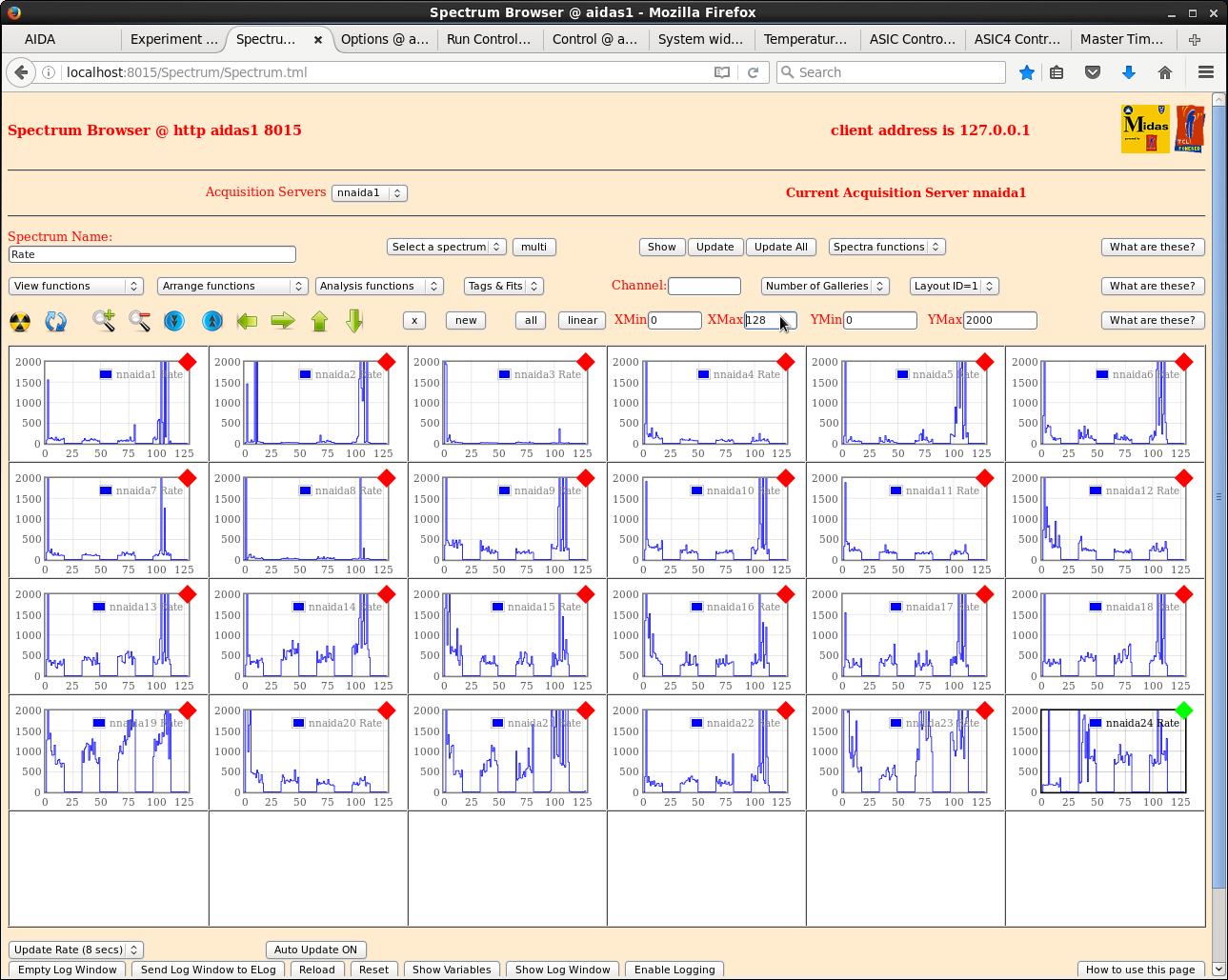Open View functions dropdown

pyautogui.click(x=76, y=286)
